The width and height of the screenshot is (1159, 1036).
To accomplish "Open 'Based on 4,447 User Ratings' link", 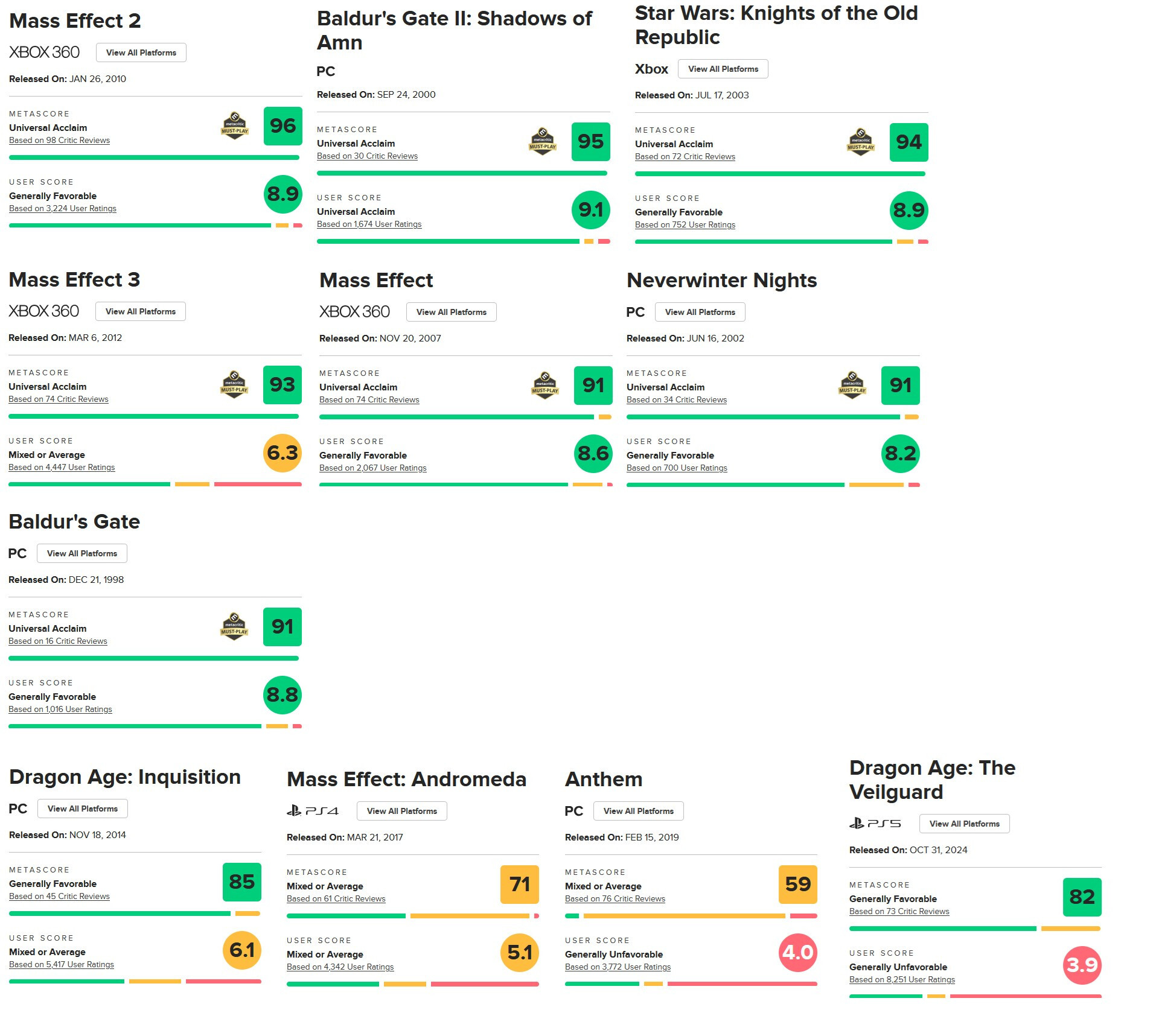I will click(x=62, y=468).
